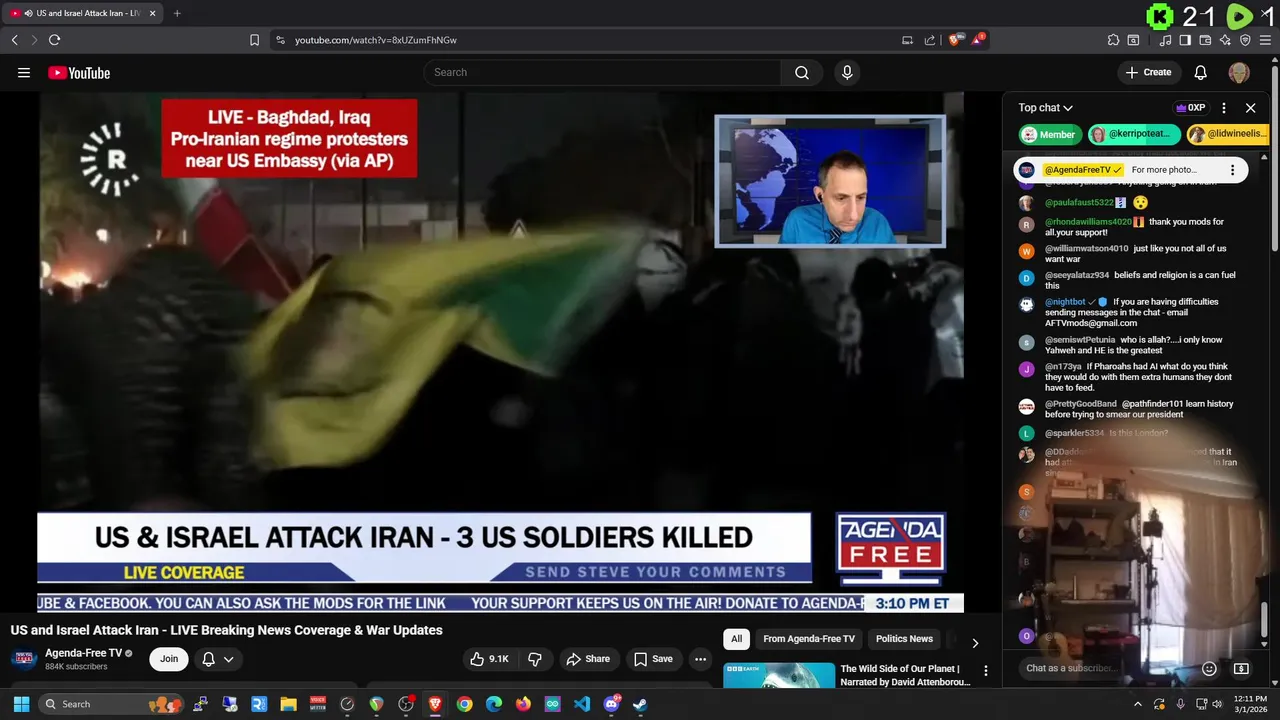
Task: Select the Politics News chip
Action: point(904,639)
